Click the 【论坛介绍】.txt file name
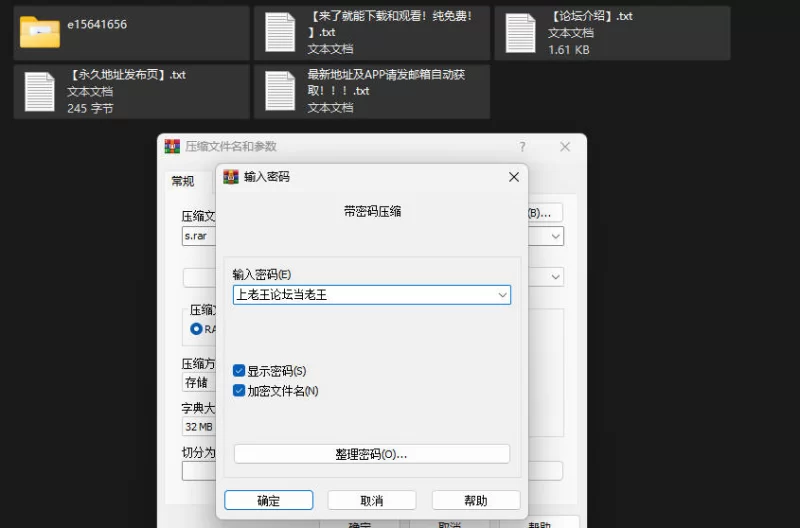Image resolution: width=800 pixels, height=528 pixels. pos(591,16)
